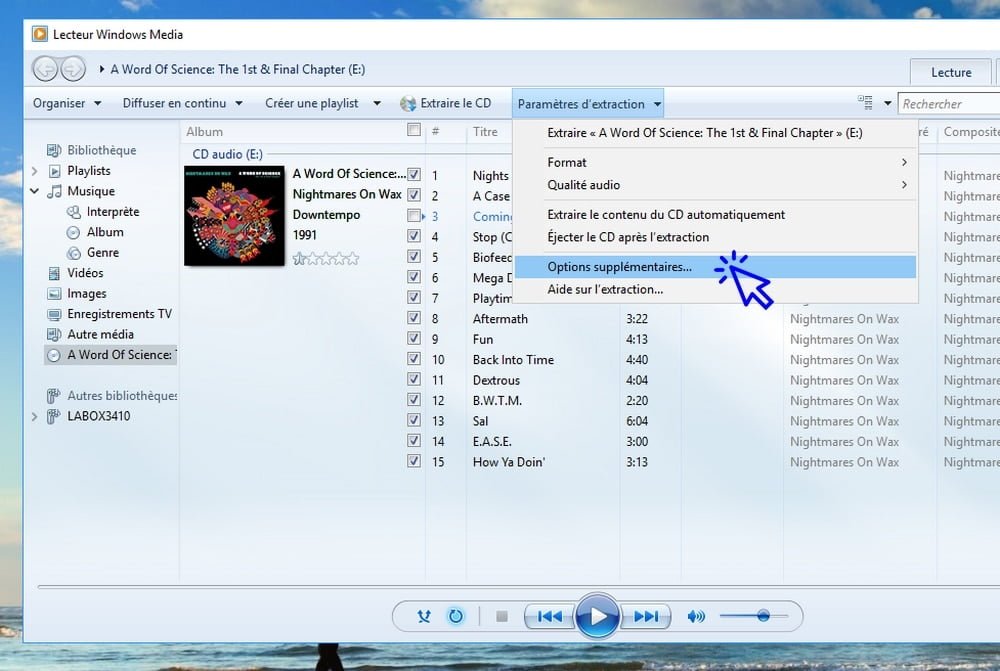Click the Genre icon in the sidebar
Image resolution: width=1000 pixels, height=671 pixels.
point(74,253)
